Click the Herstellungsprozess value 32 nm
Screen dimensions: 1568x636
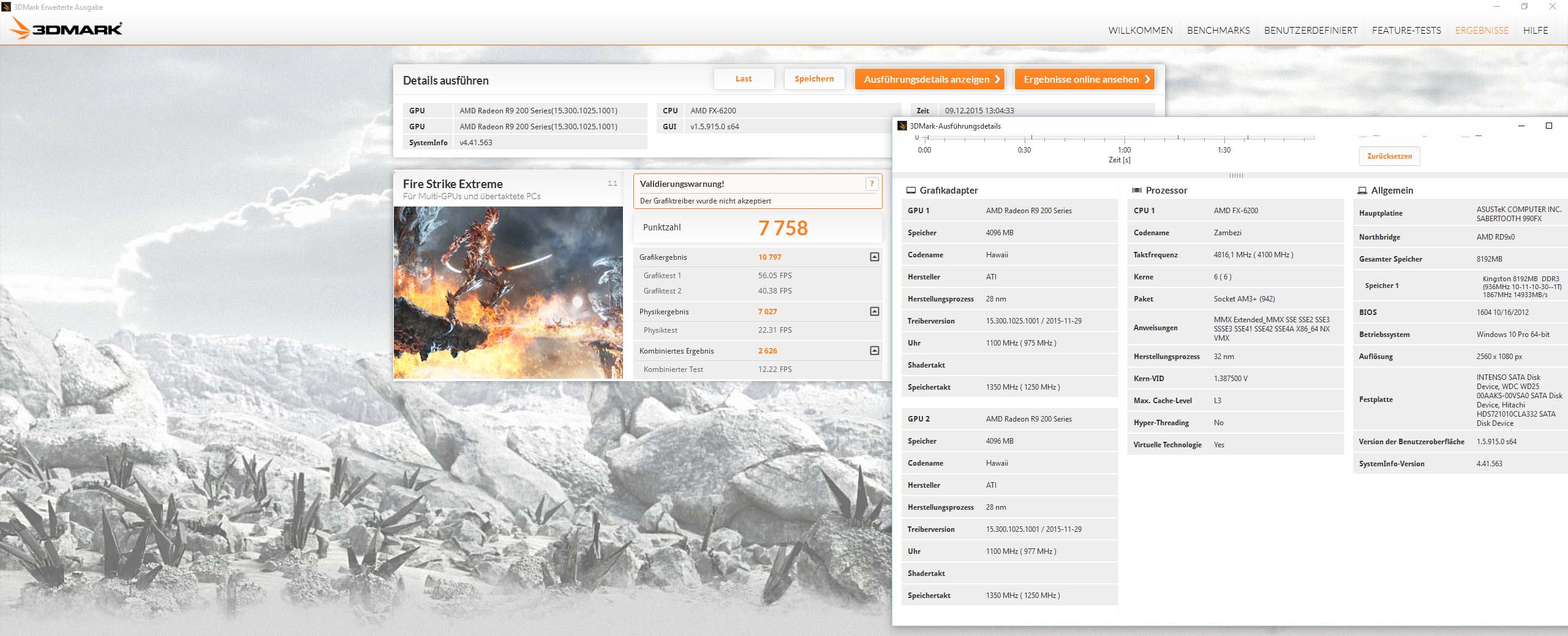[1224, 357]
